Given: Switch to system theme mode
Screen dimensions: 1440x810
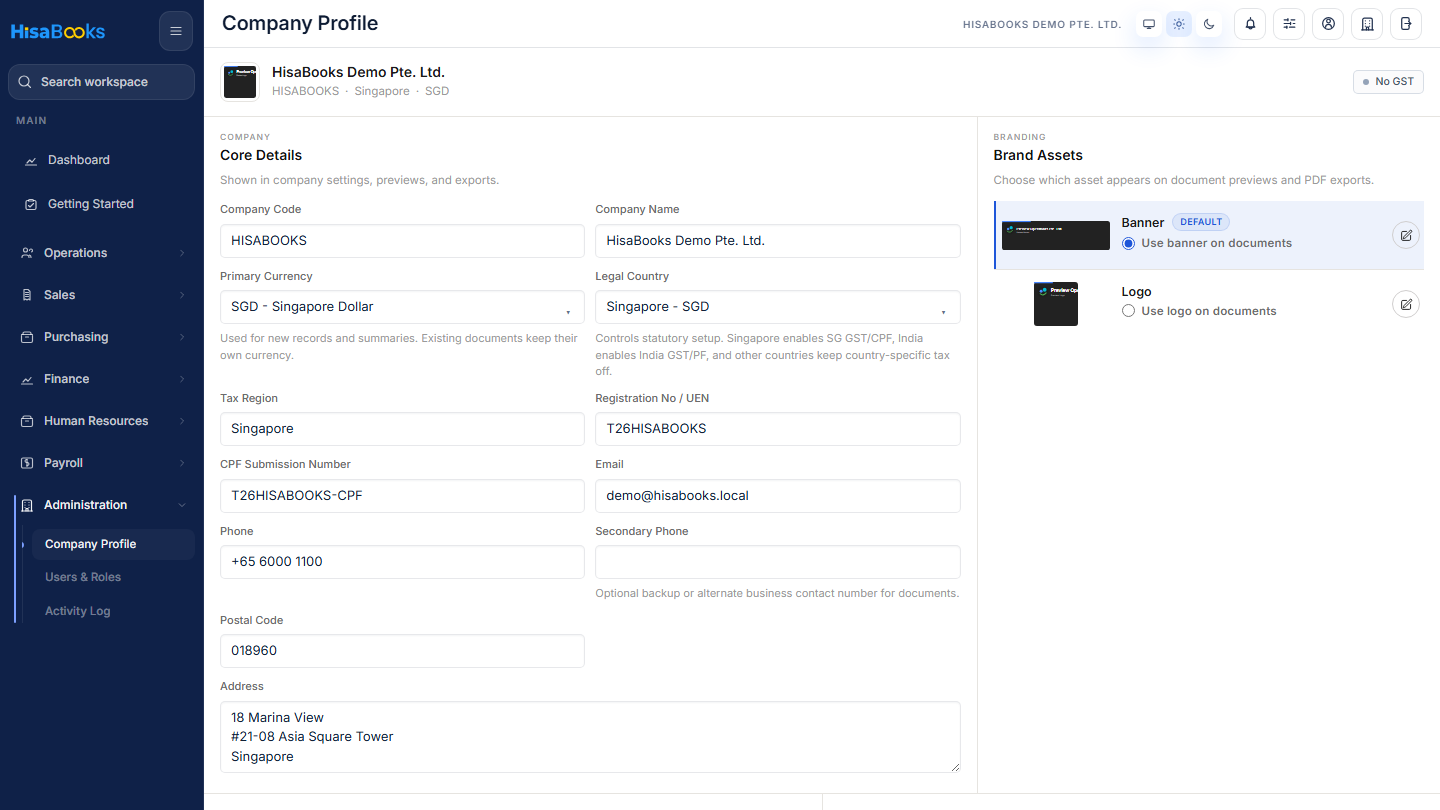Looking at the screenshot, I should tap(1149, 24).
